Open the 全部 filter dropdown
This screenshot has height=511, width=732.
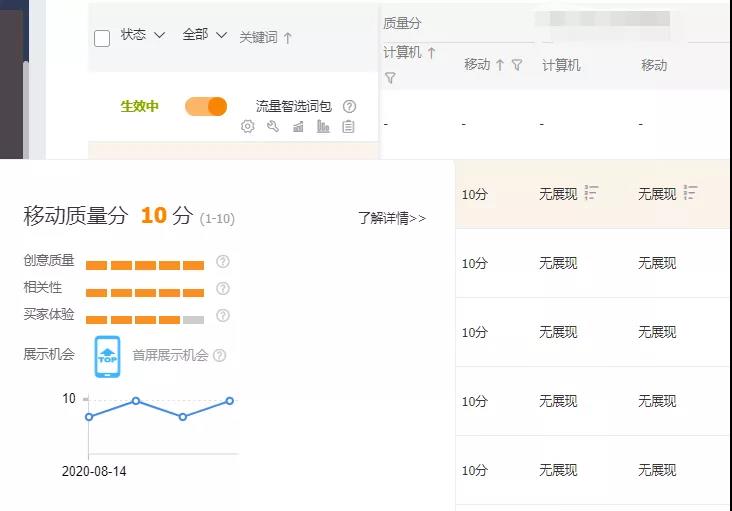[205, 35]
